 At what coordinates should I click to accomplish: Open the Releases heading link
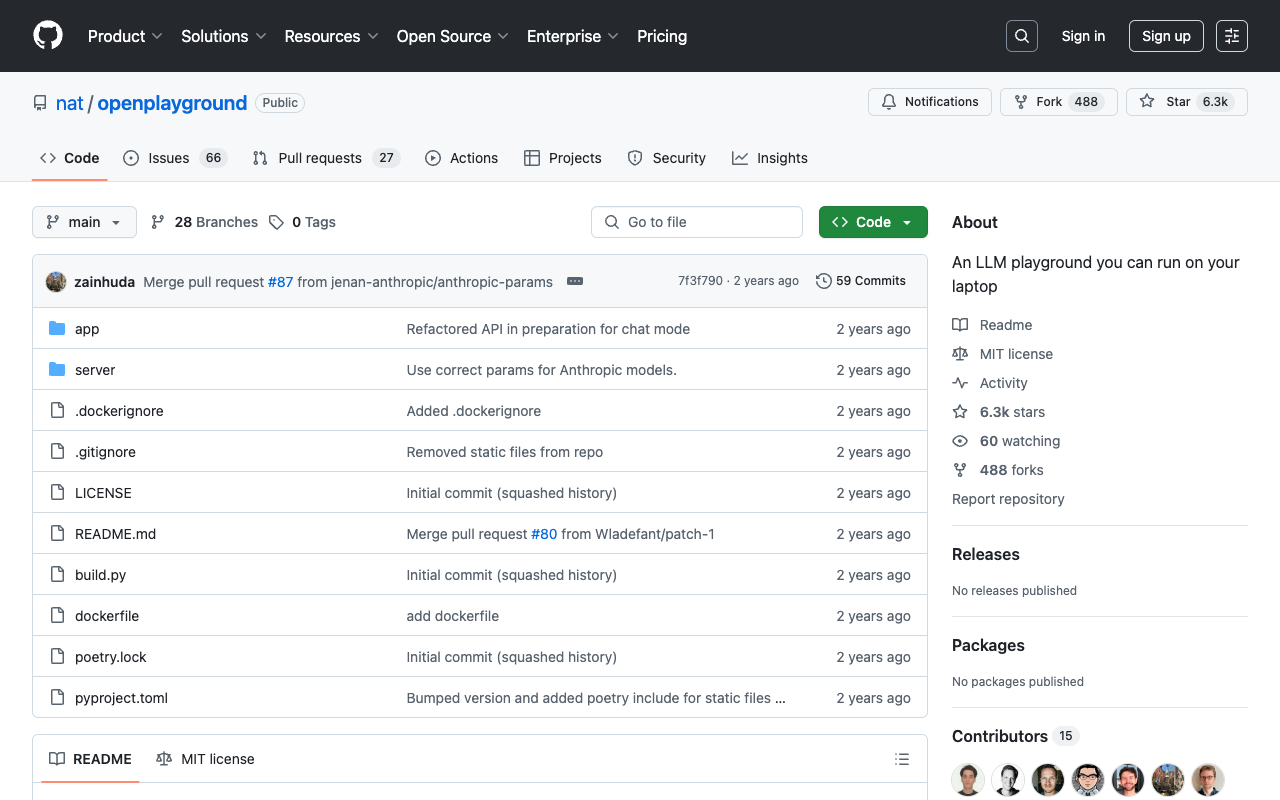(x=986, y=554)
